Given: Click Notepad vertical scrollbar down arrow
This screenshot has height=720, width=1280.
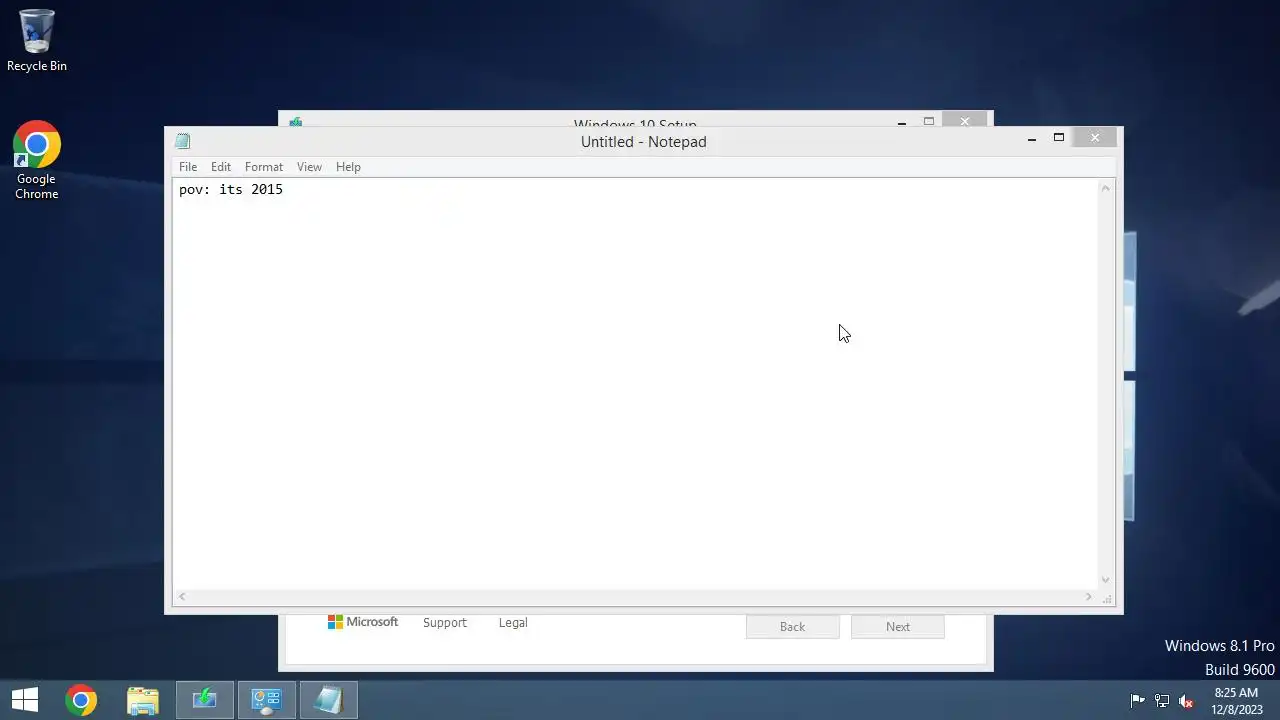Looking at the screenshot, I should click(x=1106, y=580).
